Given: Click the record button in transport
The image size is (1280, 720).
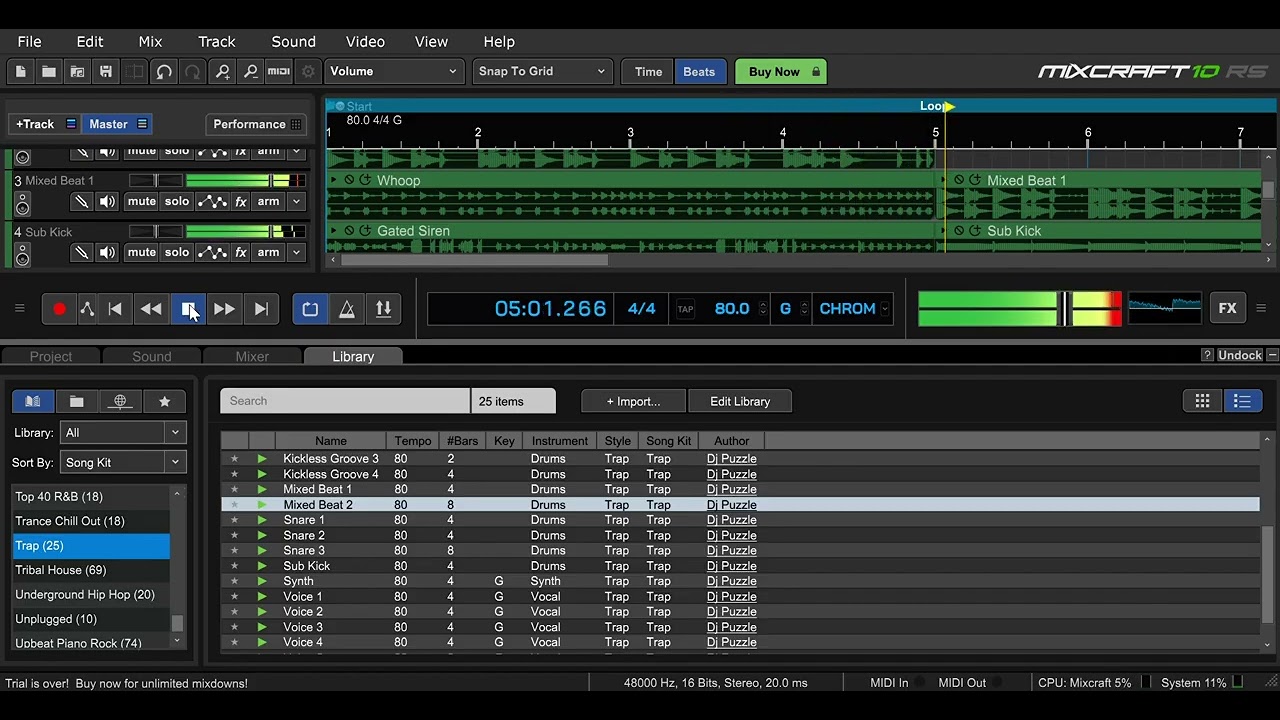Looking at the screenshot, I should pos(59,309).
